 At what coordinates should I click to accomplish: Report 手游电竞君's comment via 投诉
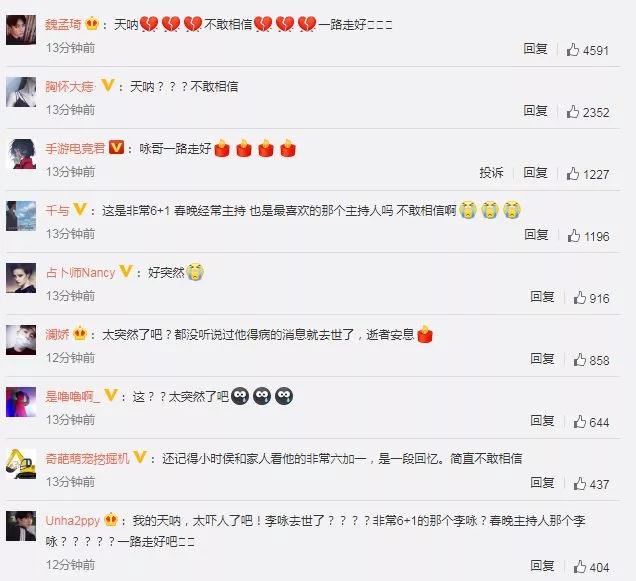click(x=491, y=173)
